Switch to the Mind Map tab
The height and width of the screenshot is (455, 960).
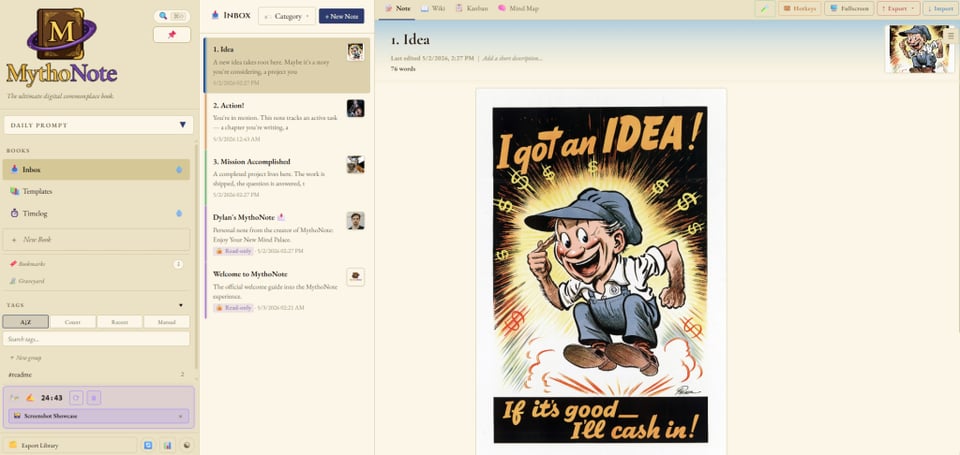tap(518, 9)
